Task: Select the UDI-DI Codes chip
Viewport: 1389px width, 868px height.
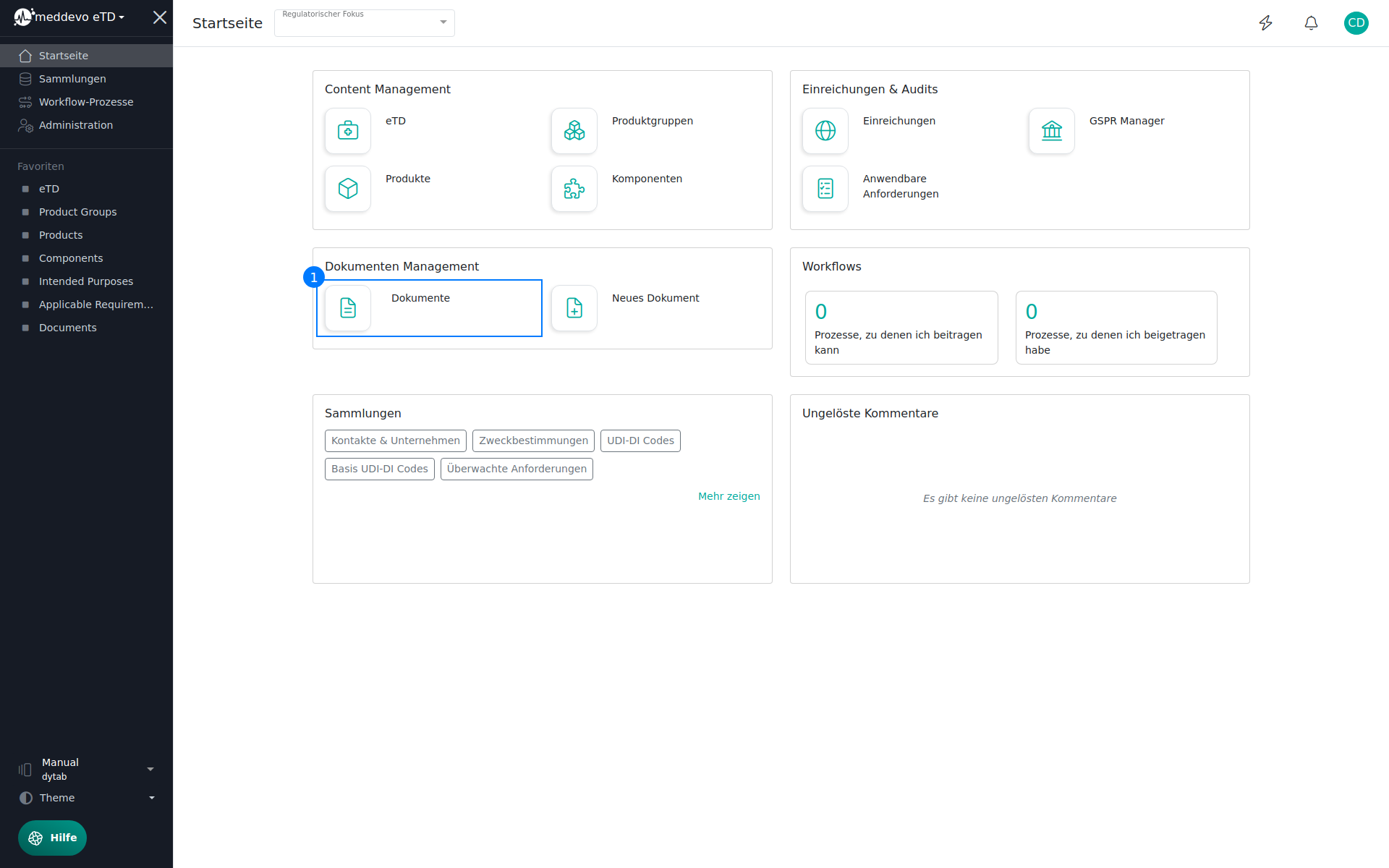Action: coord(640,441)
